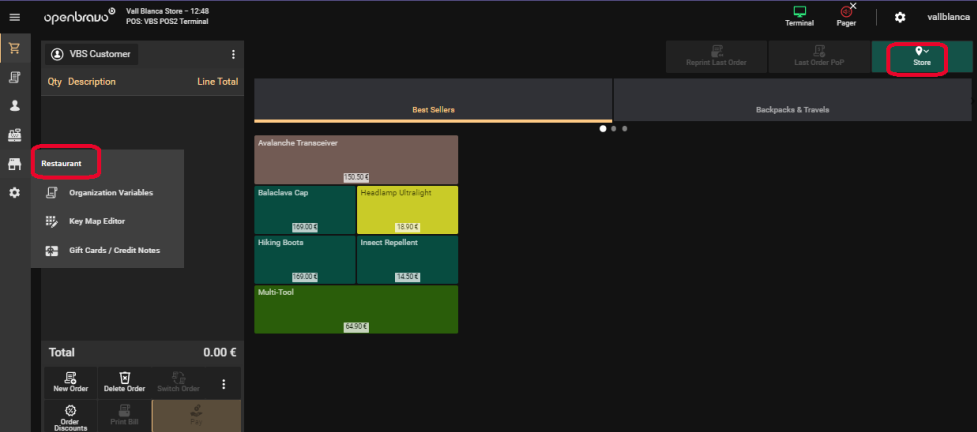Open the hamburger main menu
The height and width of the screenshot is (432, 977).
pos(14,17)
